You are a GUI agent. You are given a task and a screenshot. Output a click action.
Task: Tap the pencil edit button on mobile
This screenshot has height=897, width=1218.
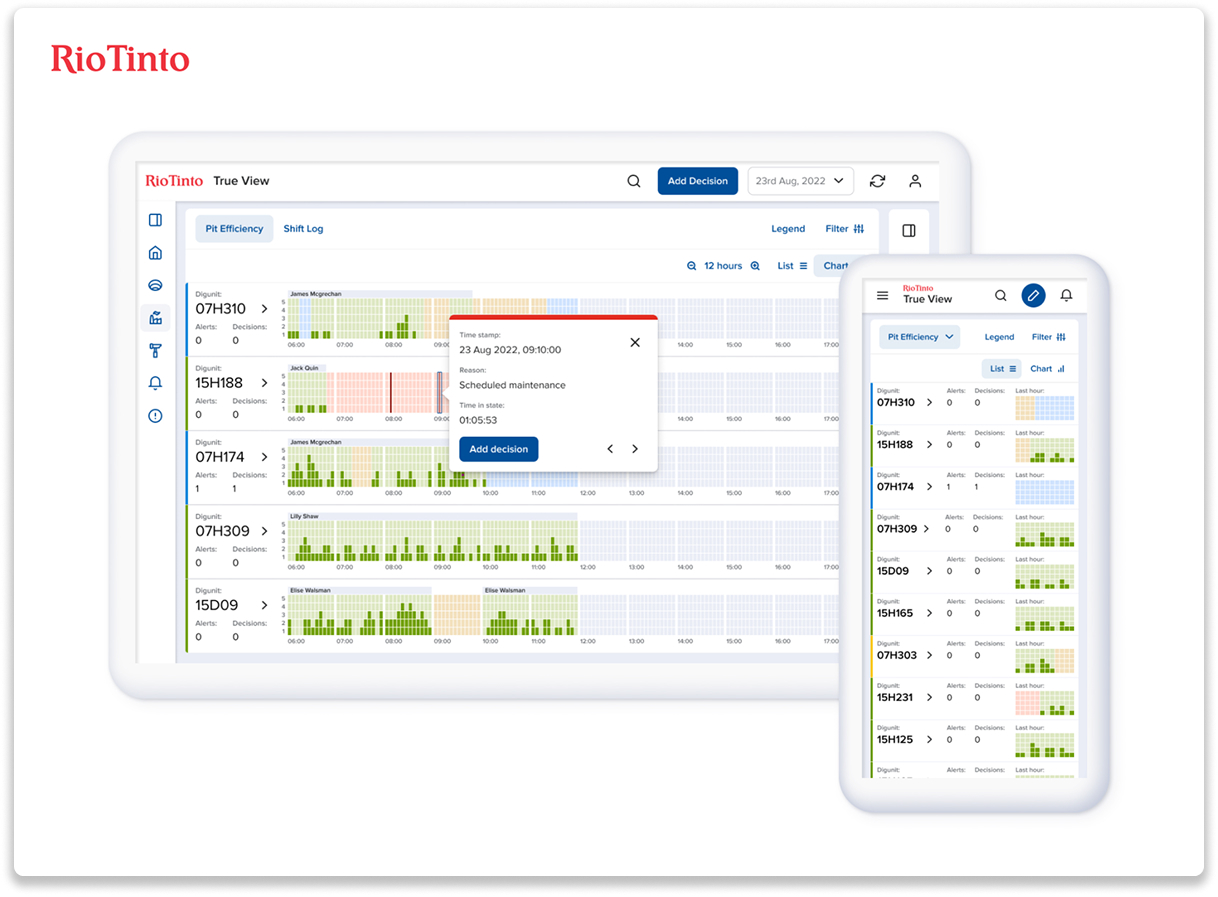(x=1033, y=295)
